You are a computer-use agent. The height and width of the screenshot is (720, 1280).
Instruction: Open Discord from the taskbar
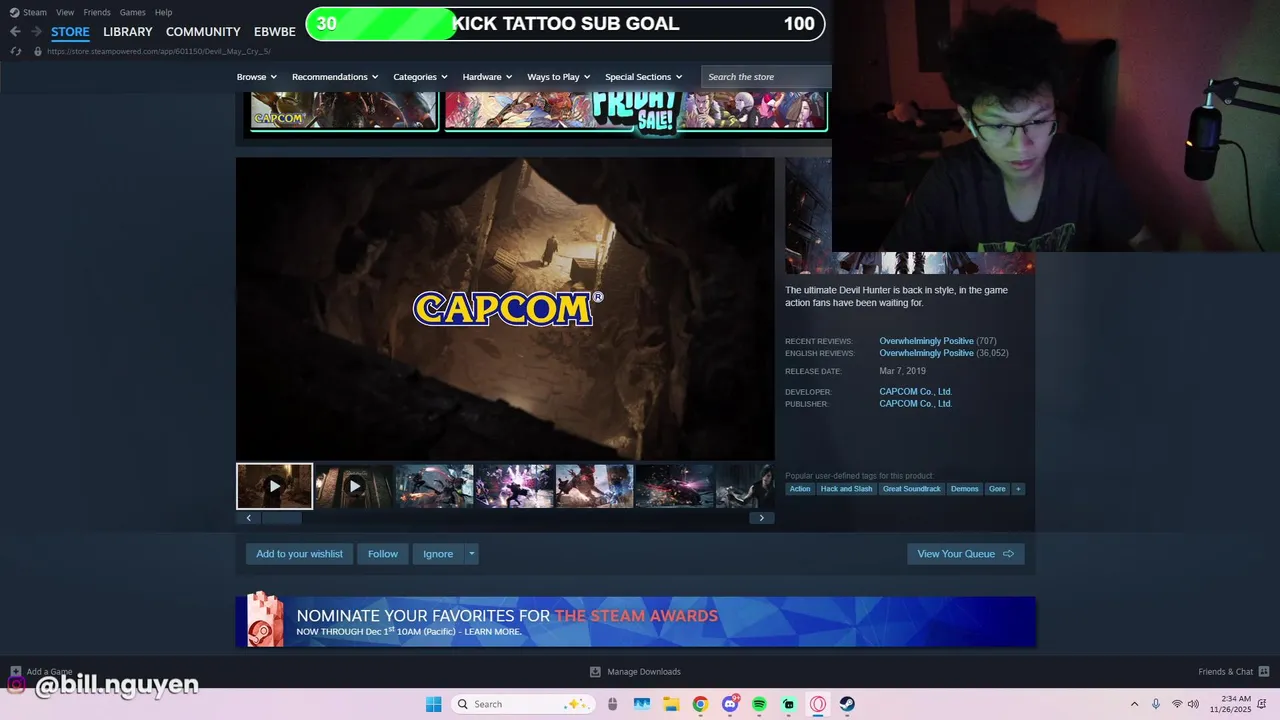pos(730,704)
